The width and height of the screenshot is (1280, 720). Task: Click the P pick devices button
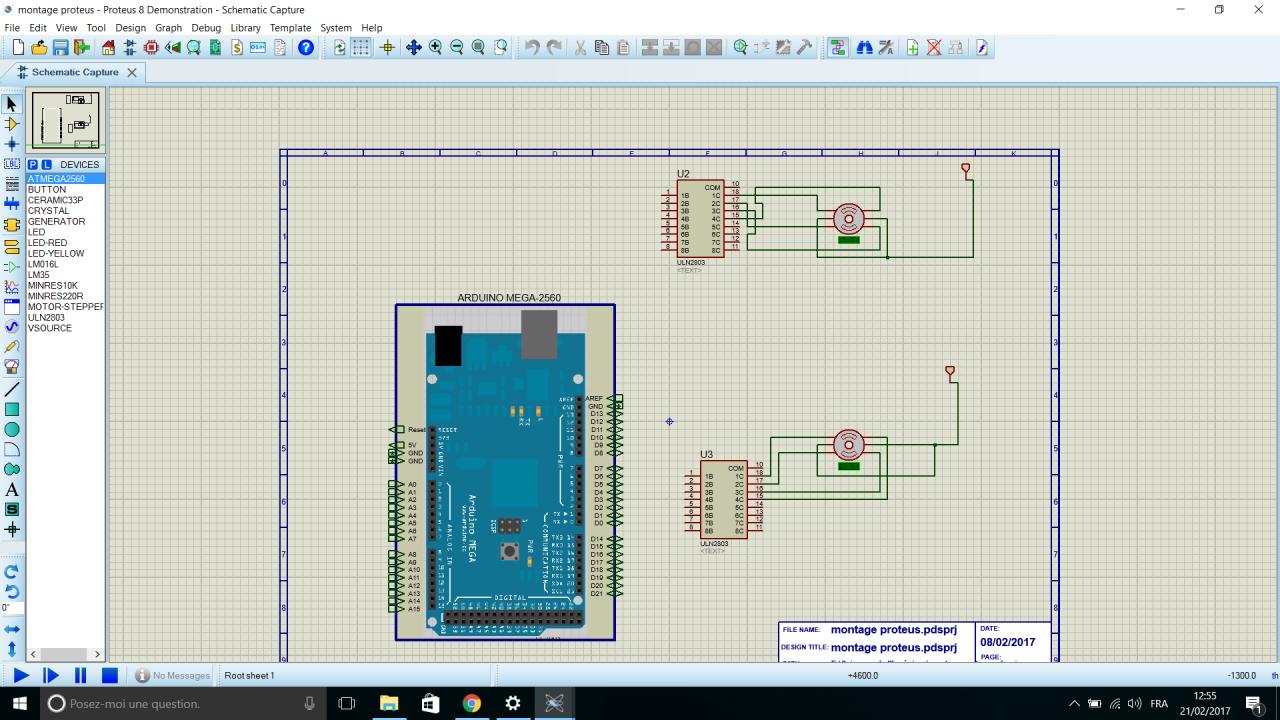pyautogui.click(x=33, y=164)
